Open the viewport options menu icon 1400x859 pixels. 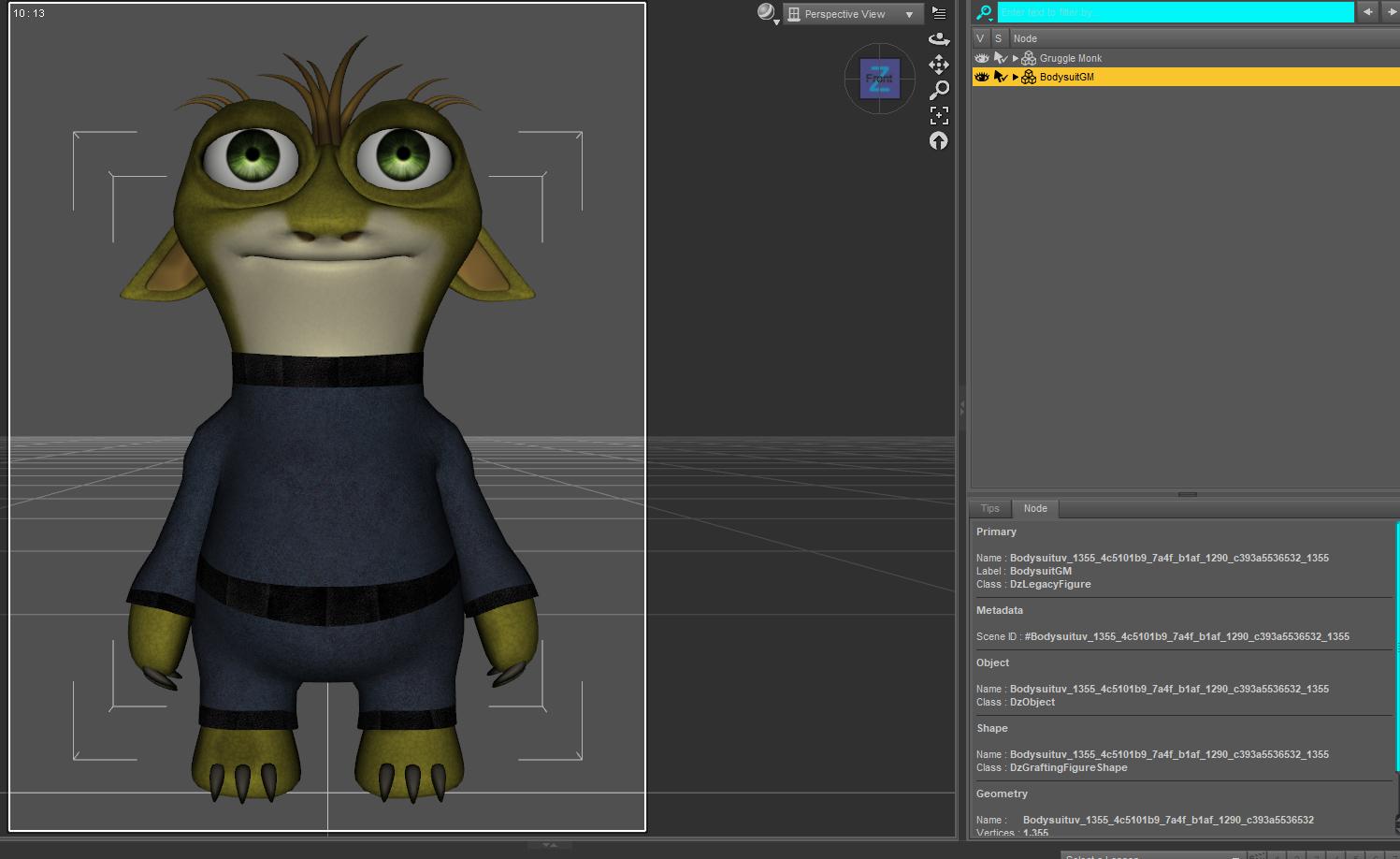[939, 13]
